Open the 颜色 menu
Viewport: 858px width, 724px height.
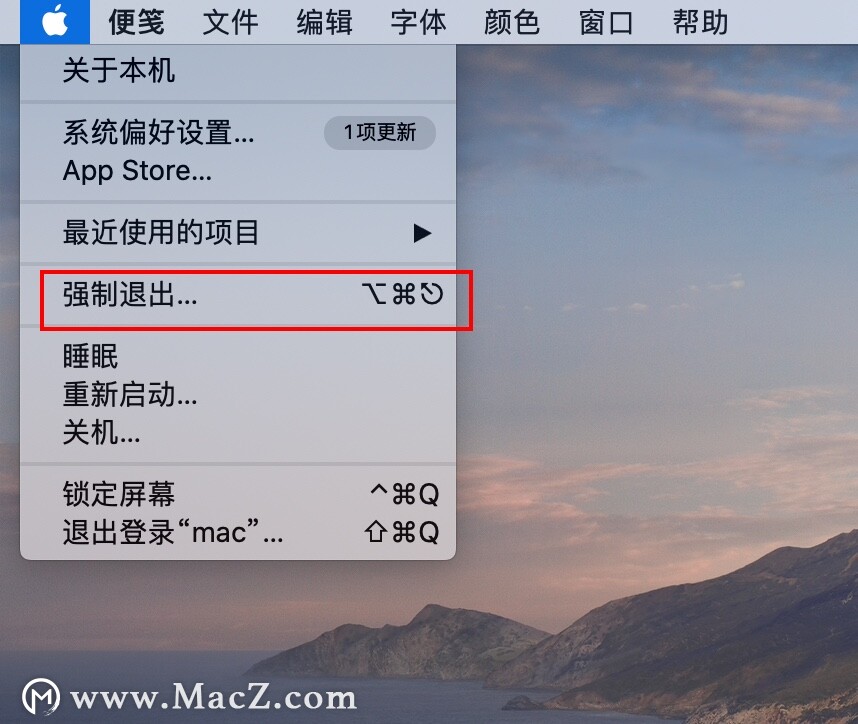coord(512,22)
